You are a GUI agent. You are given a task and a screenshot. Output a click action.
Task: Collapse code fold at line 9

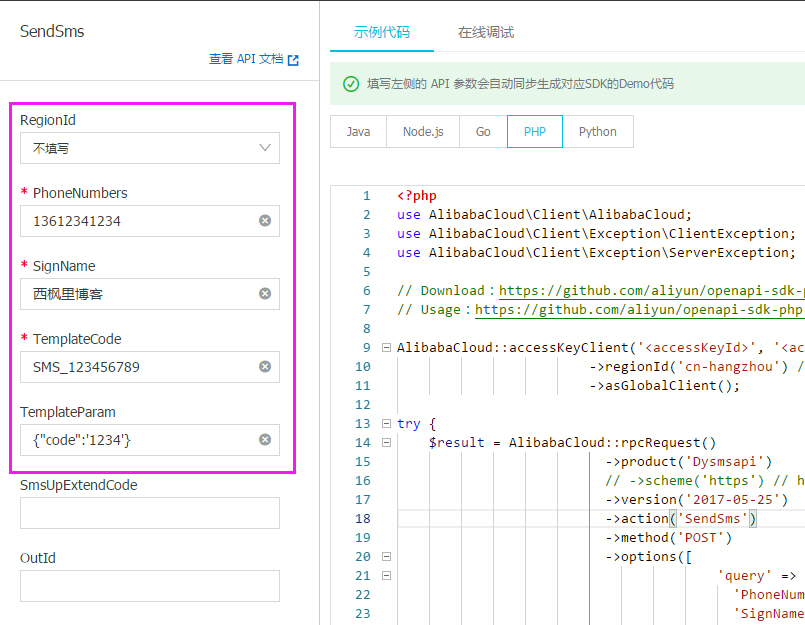(x=387, y=348)
